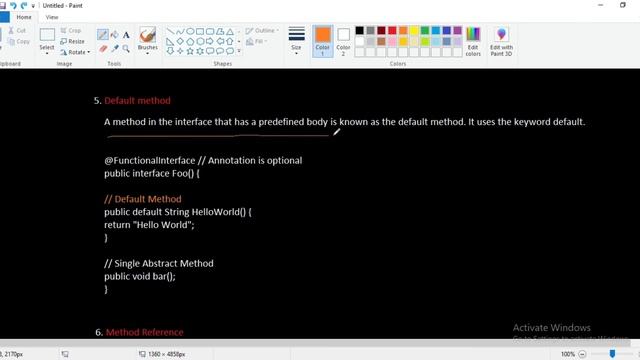Click the rectangular Select tool button
Screen dimensions: 640x360
47,35
